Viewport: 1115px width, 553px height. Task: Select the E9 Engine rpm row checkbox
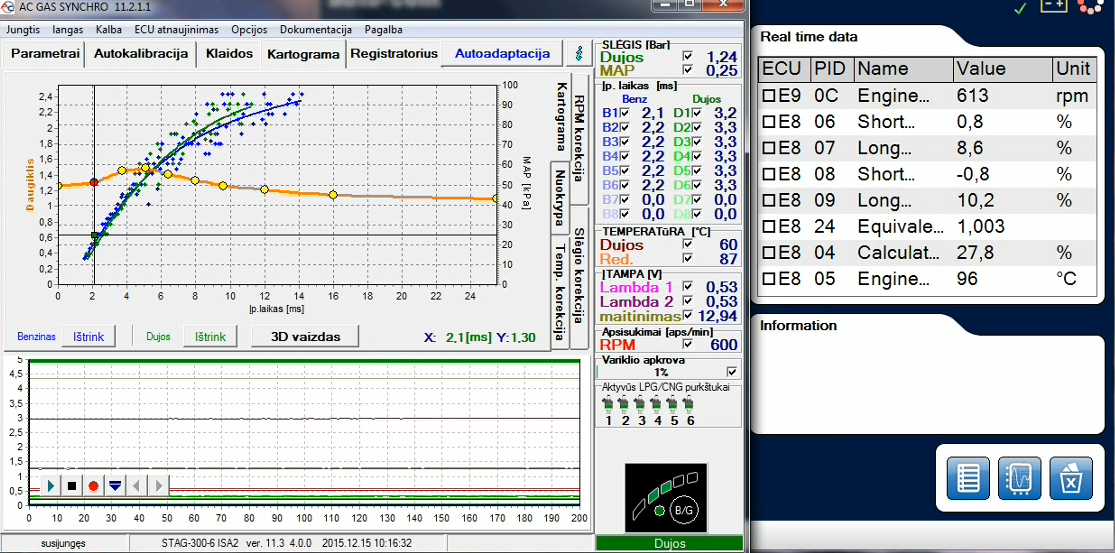768,95
